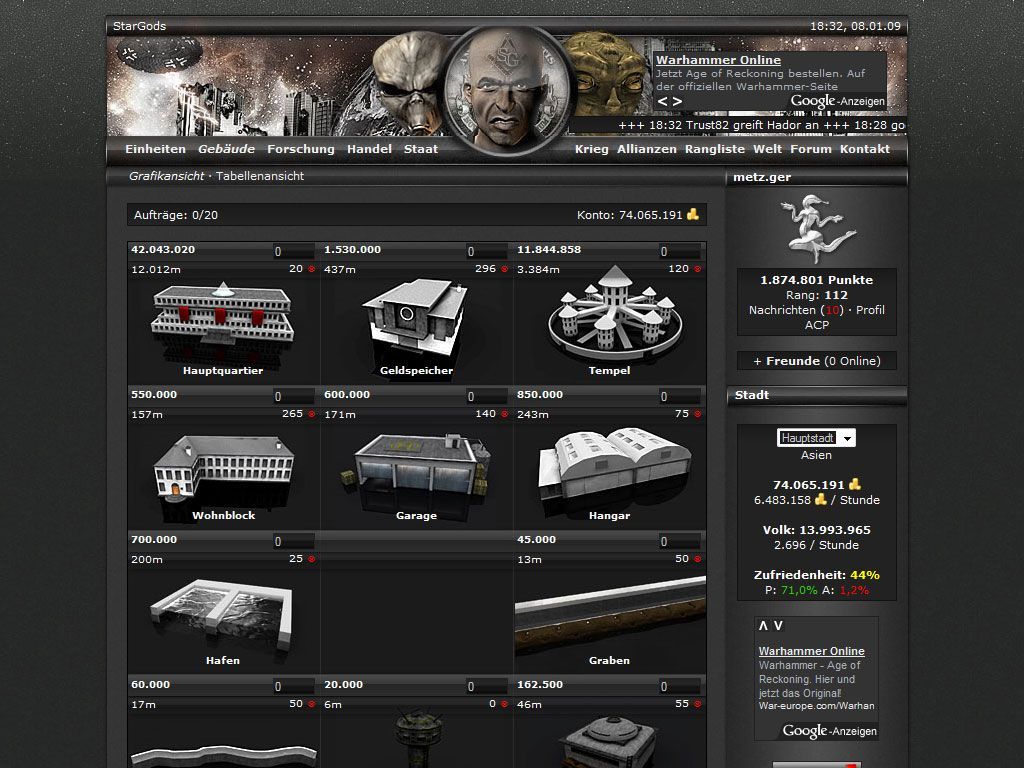Click the "Volk: 13.993.965" text
This screenshot has height=768, width=1024.
pyautogui.click(x=816, y=530)
